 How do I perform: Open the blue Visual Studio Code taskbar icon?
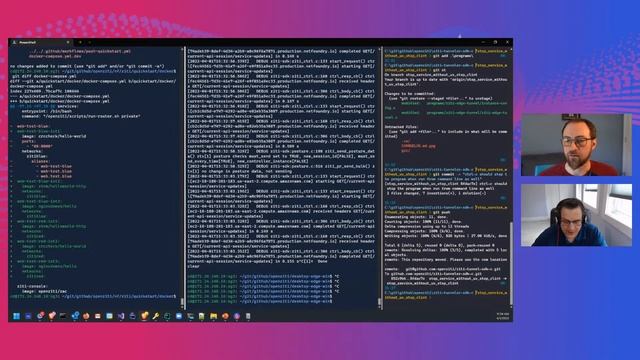(x=75, y=316)
